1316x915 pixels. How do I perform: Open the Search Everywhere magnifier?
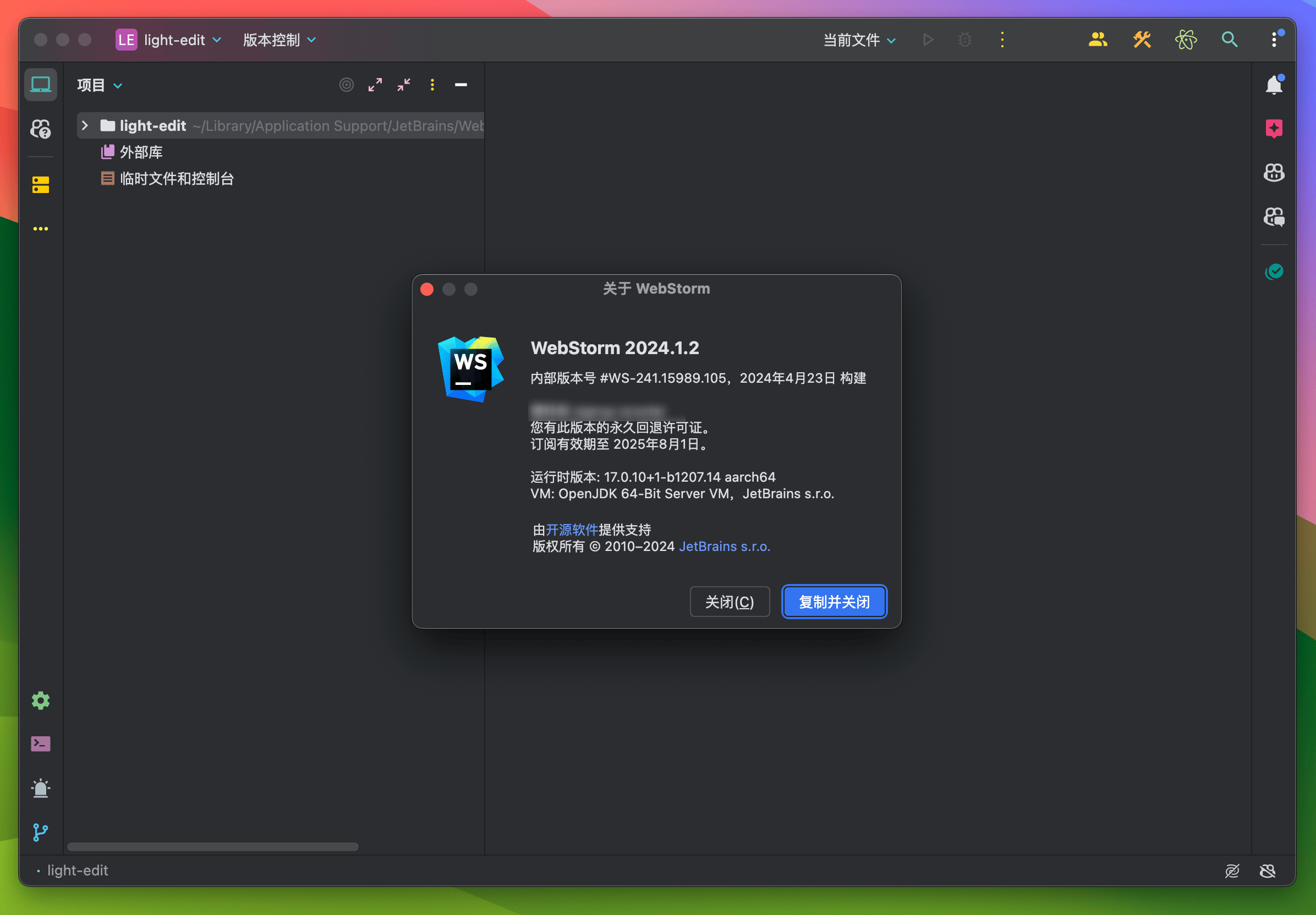[x=1229, y=40]
